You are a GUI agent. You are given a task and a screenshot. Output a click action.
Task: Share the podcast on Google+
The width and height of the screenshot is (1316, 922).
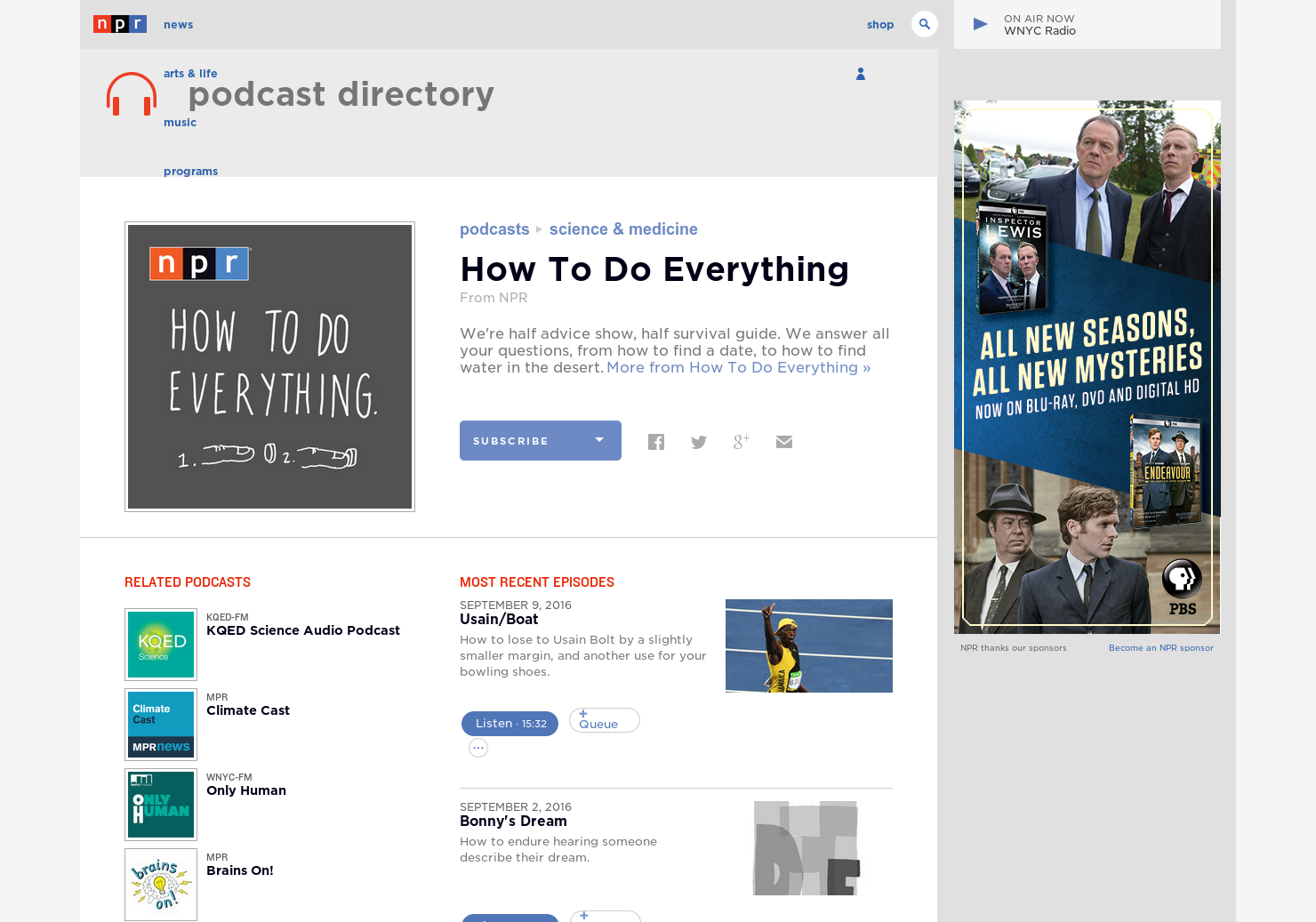742,441
